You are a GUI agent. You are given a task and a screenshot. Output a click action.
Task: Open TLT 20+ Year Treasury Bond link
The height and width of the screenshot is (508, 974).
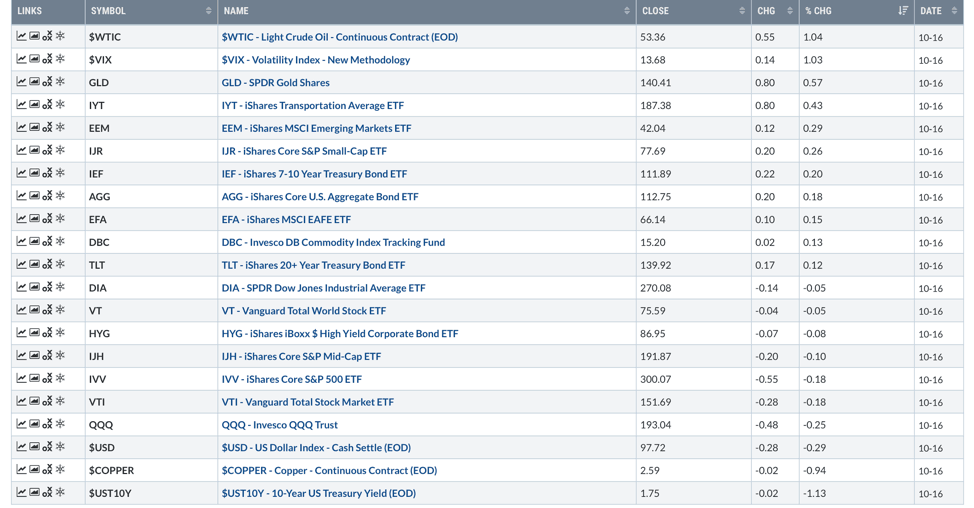314,265
